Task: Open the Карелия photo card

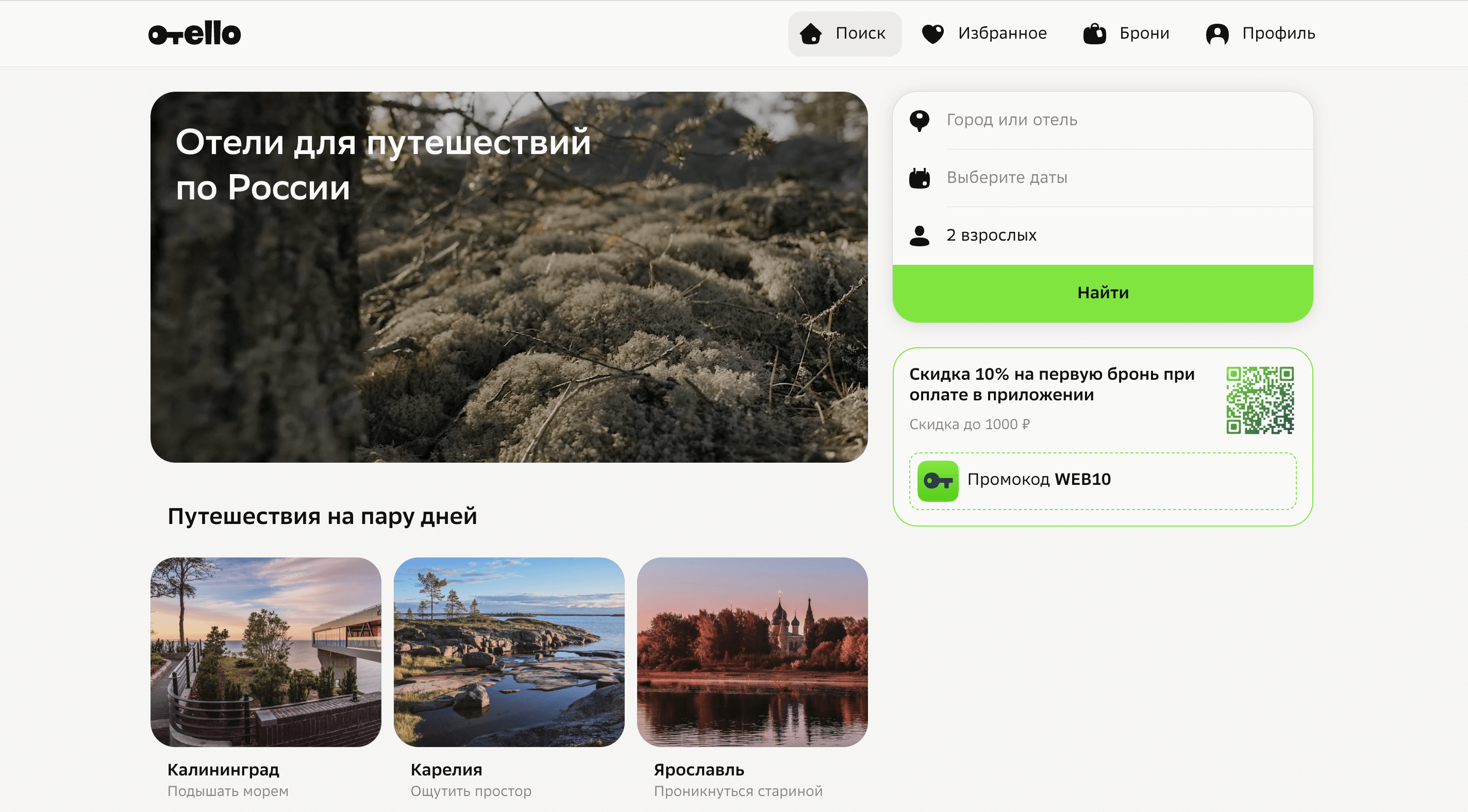Action: [x=509, y=652]
